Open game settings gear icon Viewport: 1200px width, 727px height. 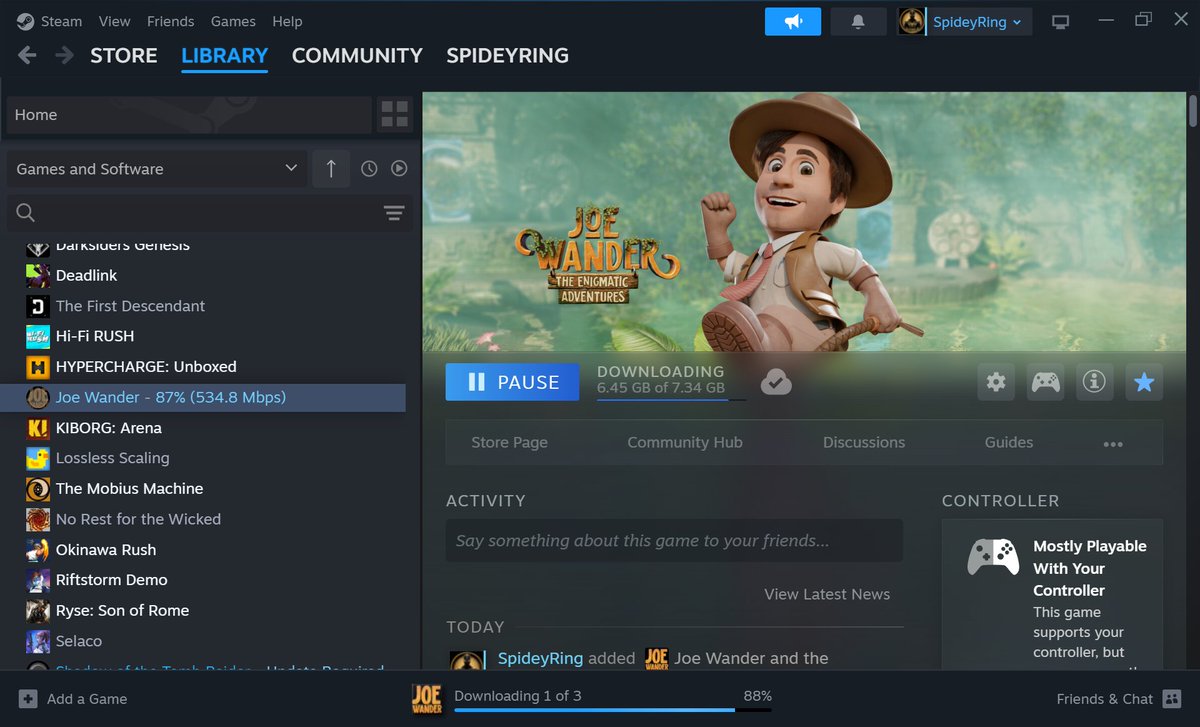[995, 382]
